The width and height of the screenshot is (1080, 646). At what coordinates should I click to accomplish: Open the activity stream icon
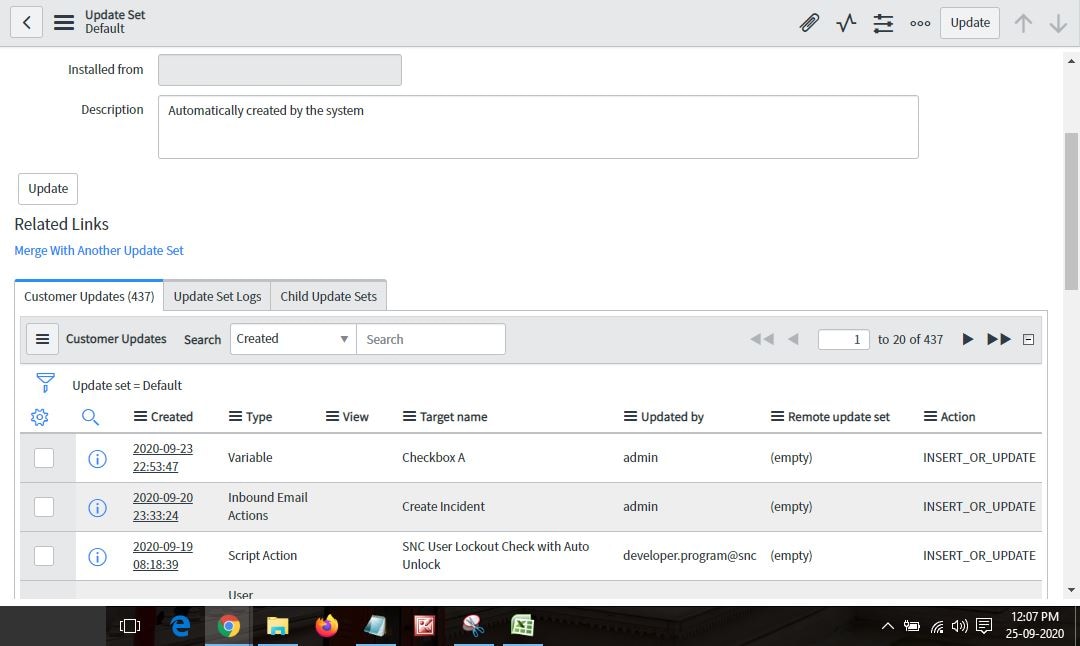click(846, 22)
